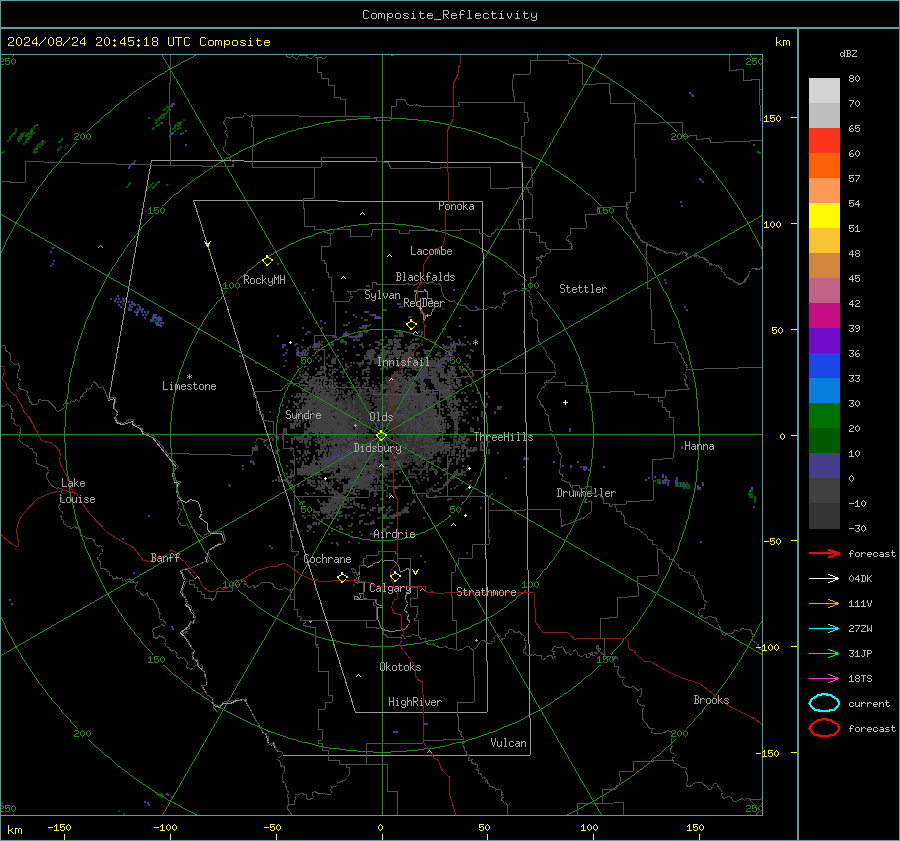The width and height of the screenshot is (900, 841).
Task: Click the Innisfail town label
Action: click(403, 362)
